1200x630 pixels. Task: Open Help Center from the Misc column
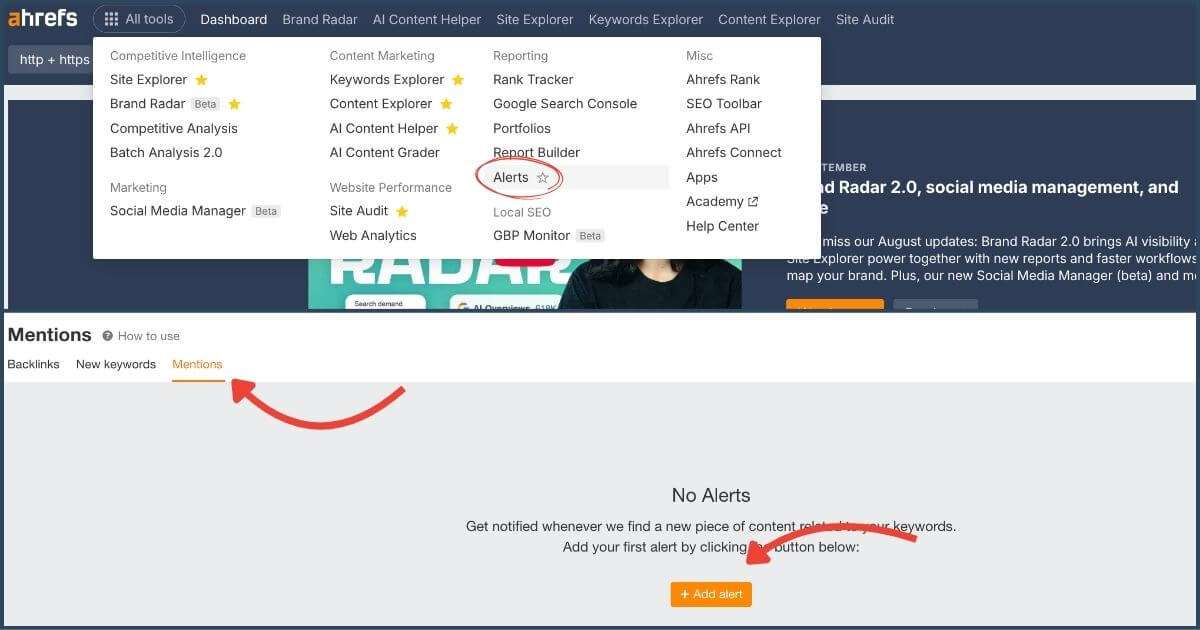click(722, 226)
